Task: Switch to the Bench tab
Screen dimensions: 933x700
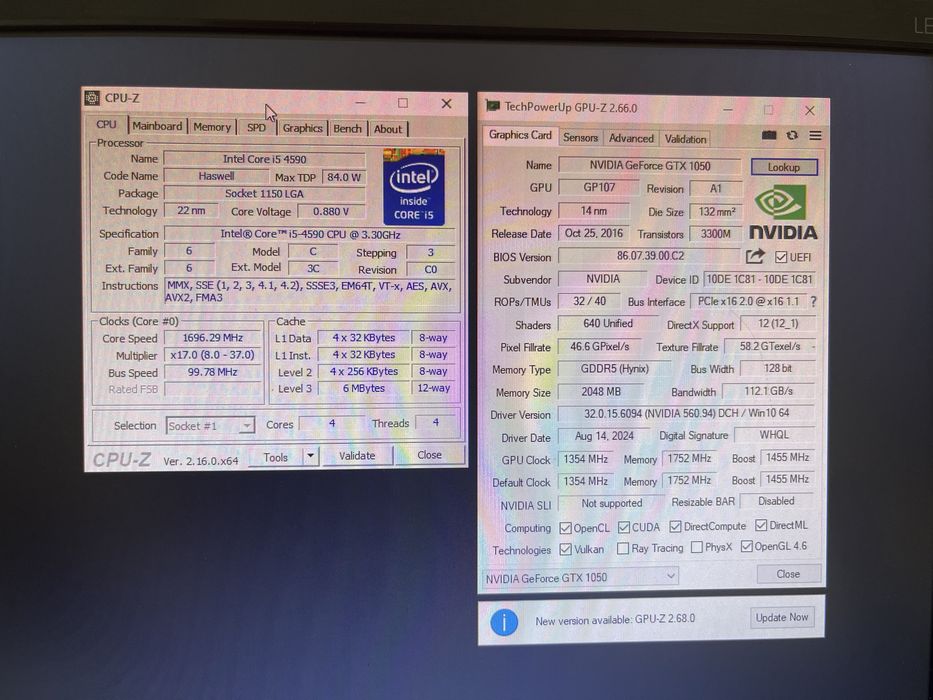Action: [347, 129]
